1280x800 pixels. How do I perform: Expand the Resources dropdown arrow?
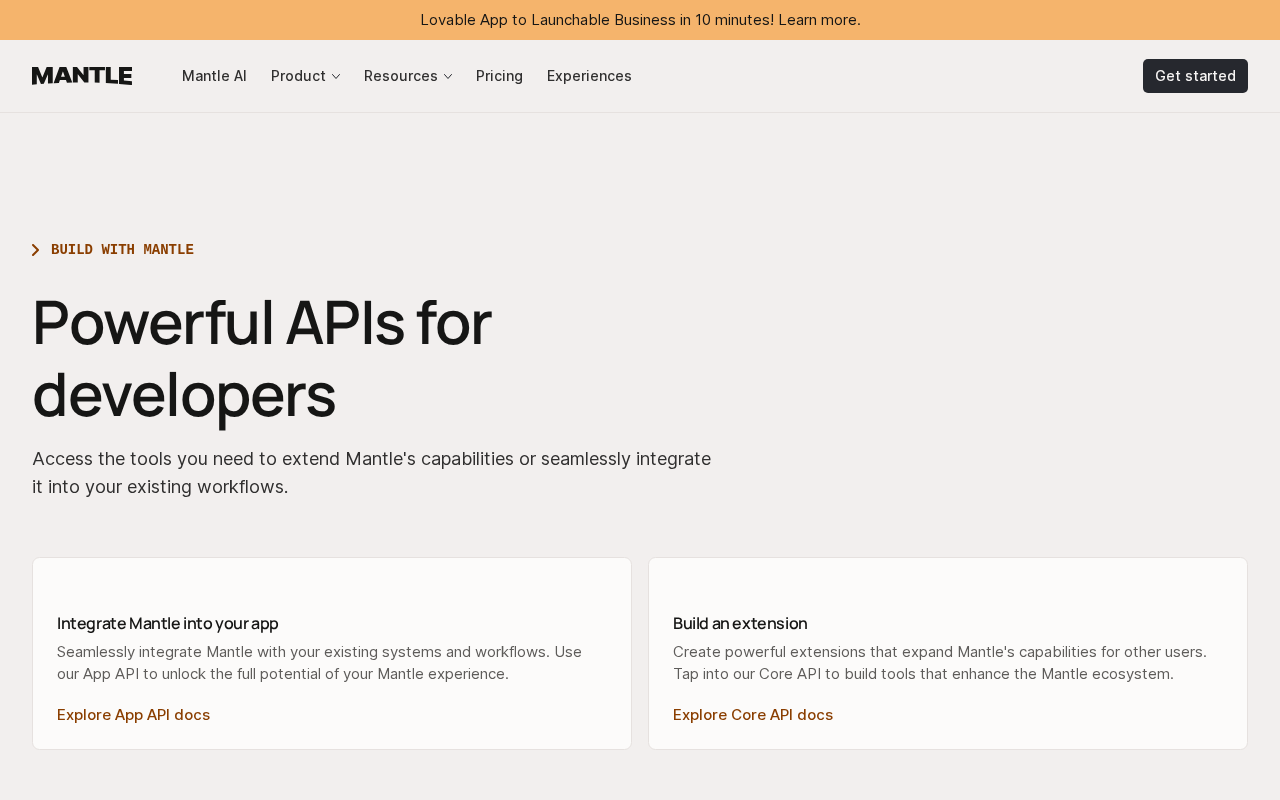448,77
